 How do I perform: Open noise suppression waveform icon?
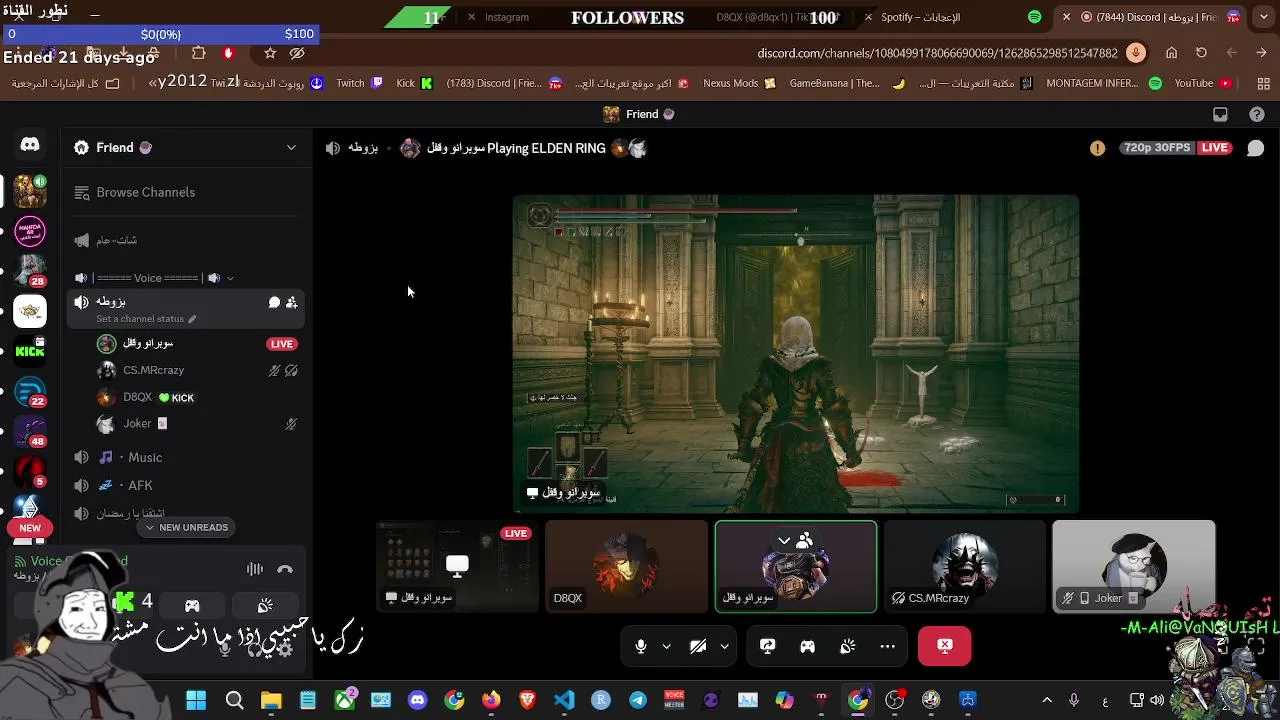click(x=255, y=569)
